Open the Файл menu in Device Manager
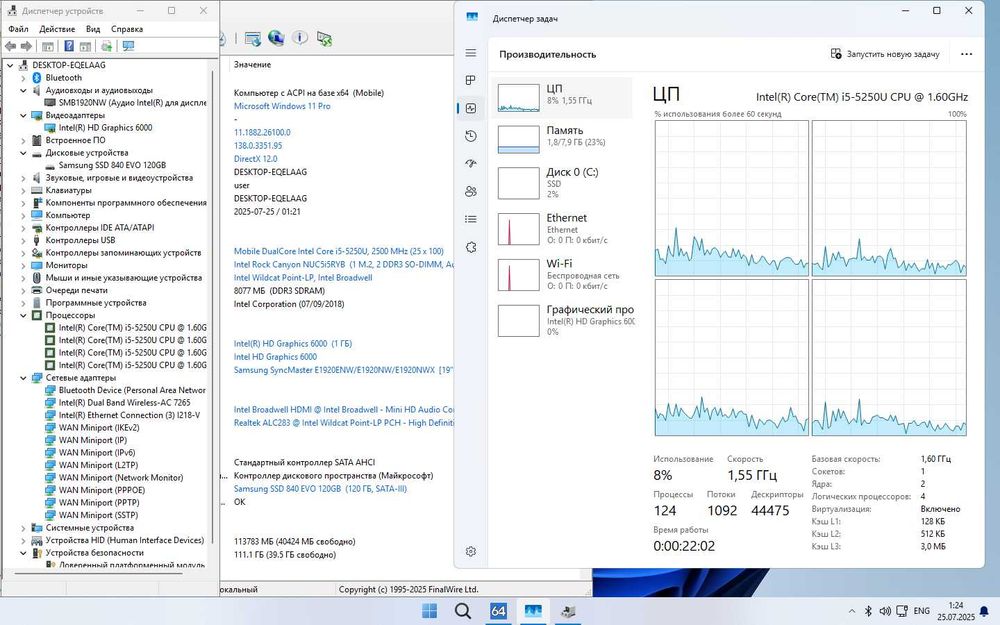The height and width of the screenshot is (625, 1000). (18, 29)
